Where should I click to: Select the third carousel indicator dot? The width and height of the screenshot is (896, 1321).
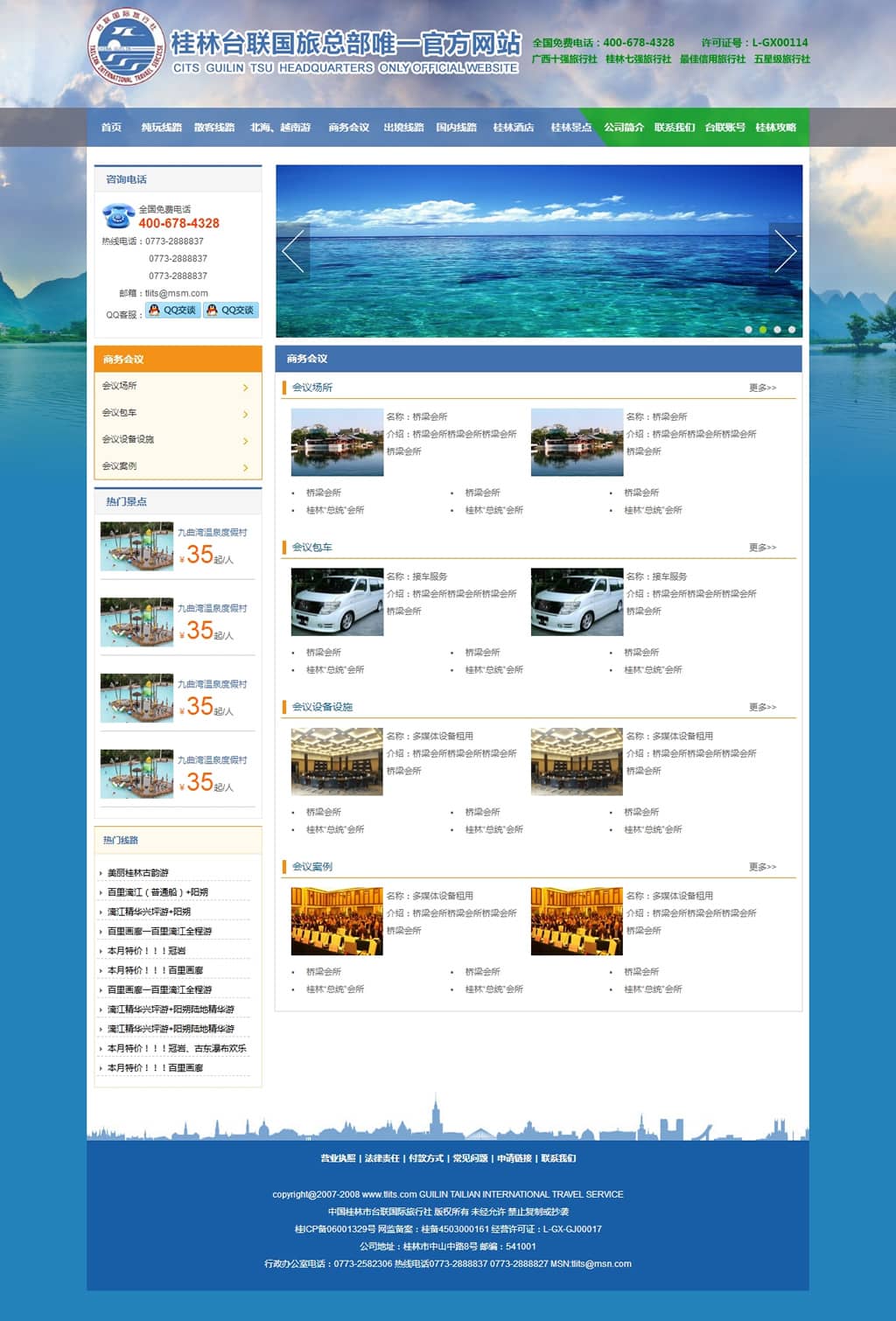[x=777, y=330]
